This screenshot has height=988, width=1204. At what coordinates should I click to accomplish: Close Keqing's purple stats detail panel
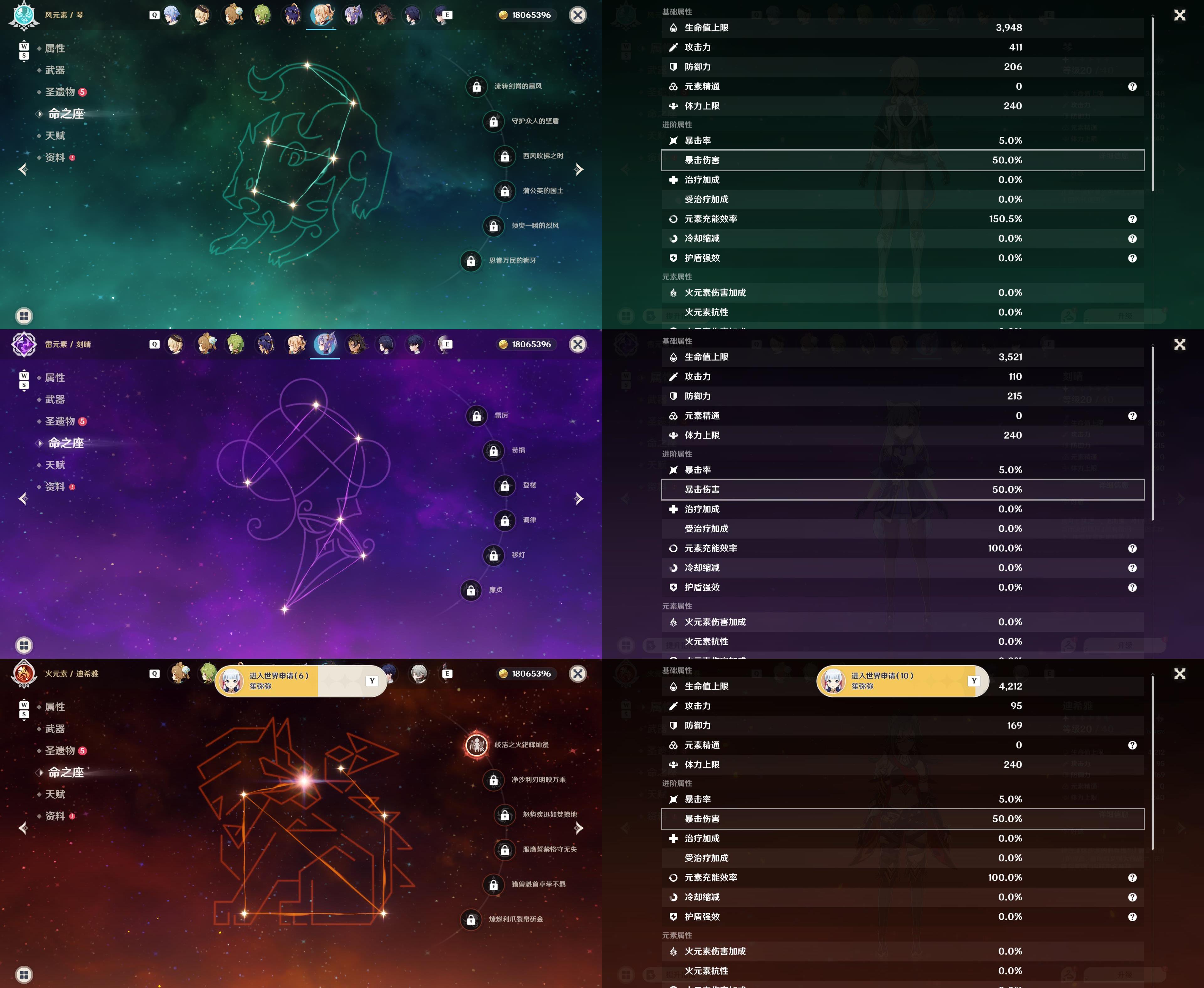coord(1180,344)
